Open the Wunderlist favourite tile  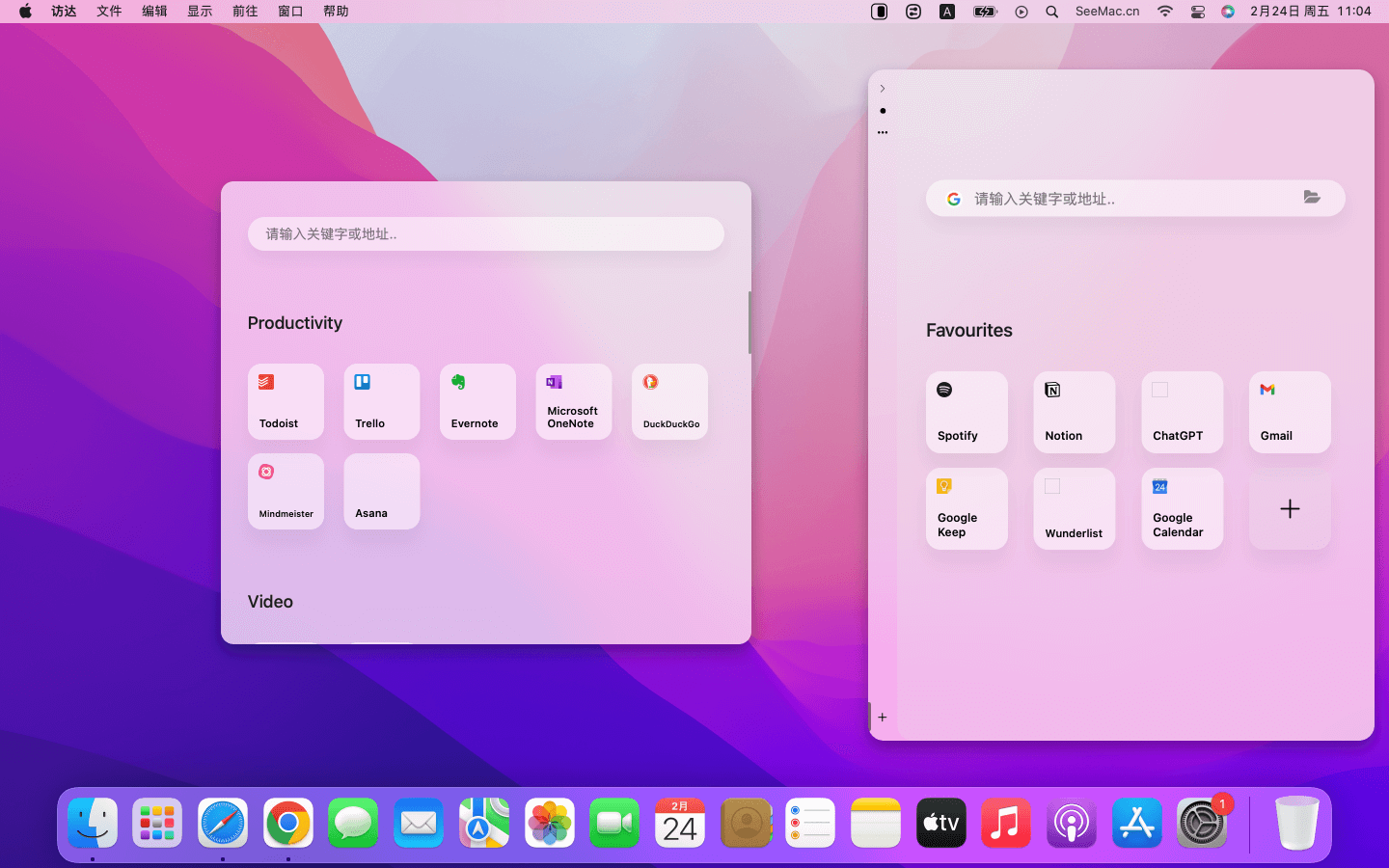coord(1075,508)
